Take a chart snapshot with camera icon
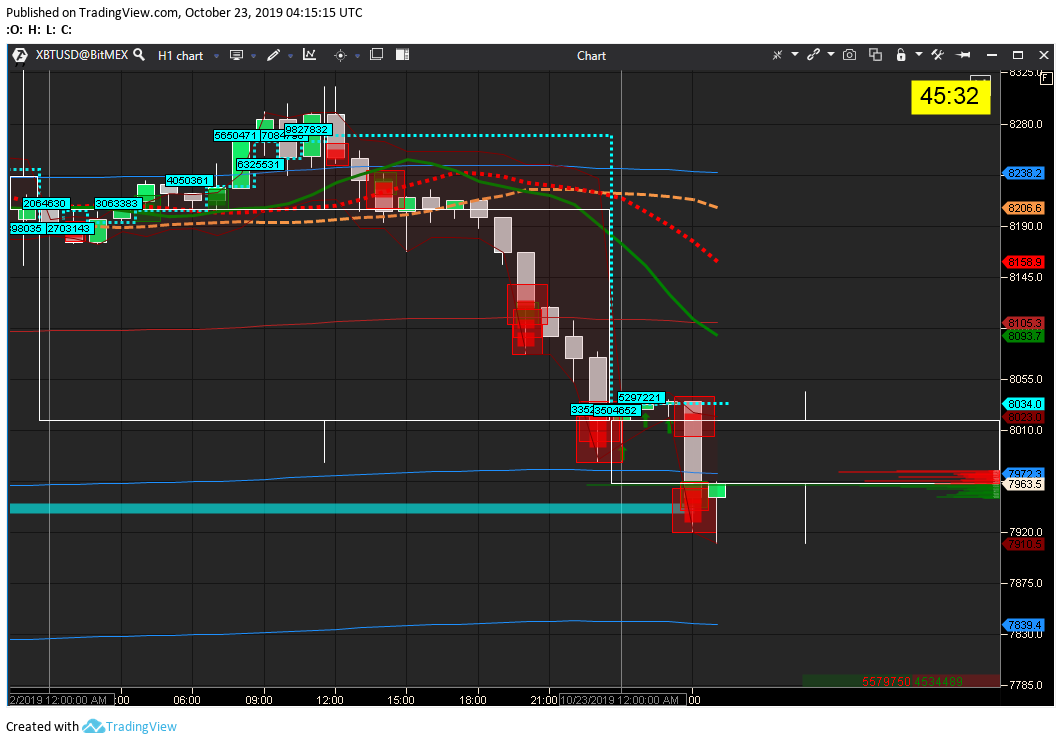The height and width of the screenshot is (744, 1062). tap(849, 55)
